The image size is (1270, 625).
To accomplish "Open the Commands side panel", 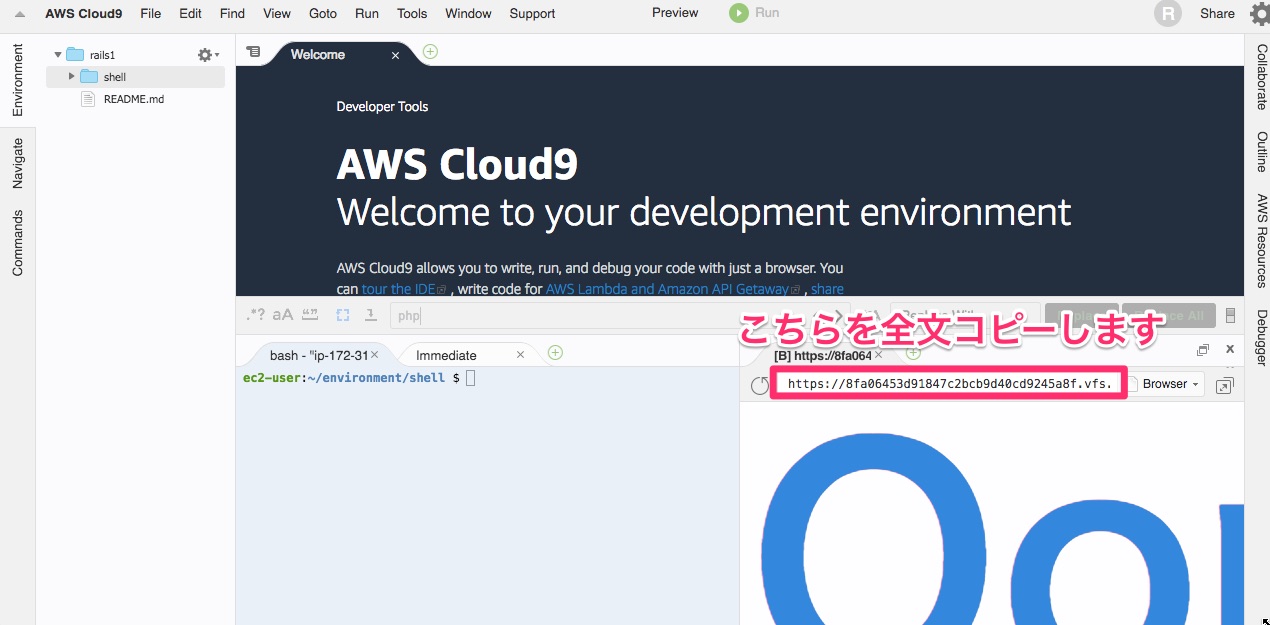I will click(17, 243).
